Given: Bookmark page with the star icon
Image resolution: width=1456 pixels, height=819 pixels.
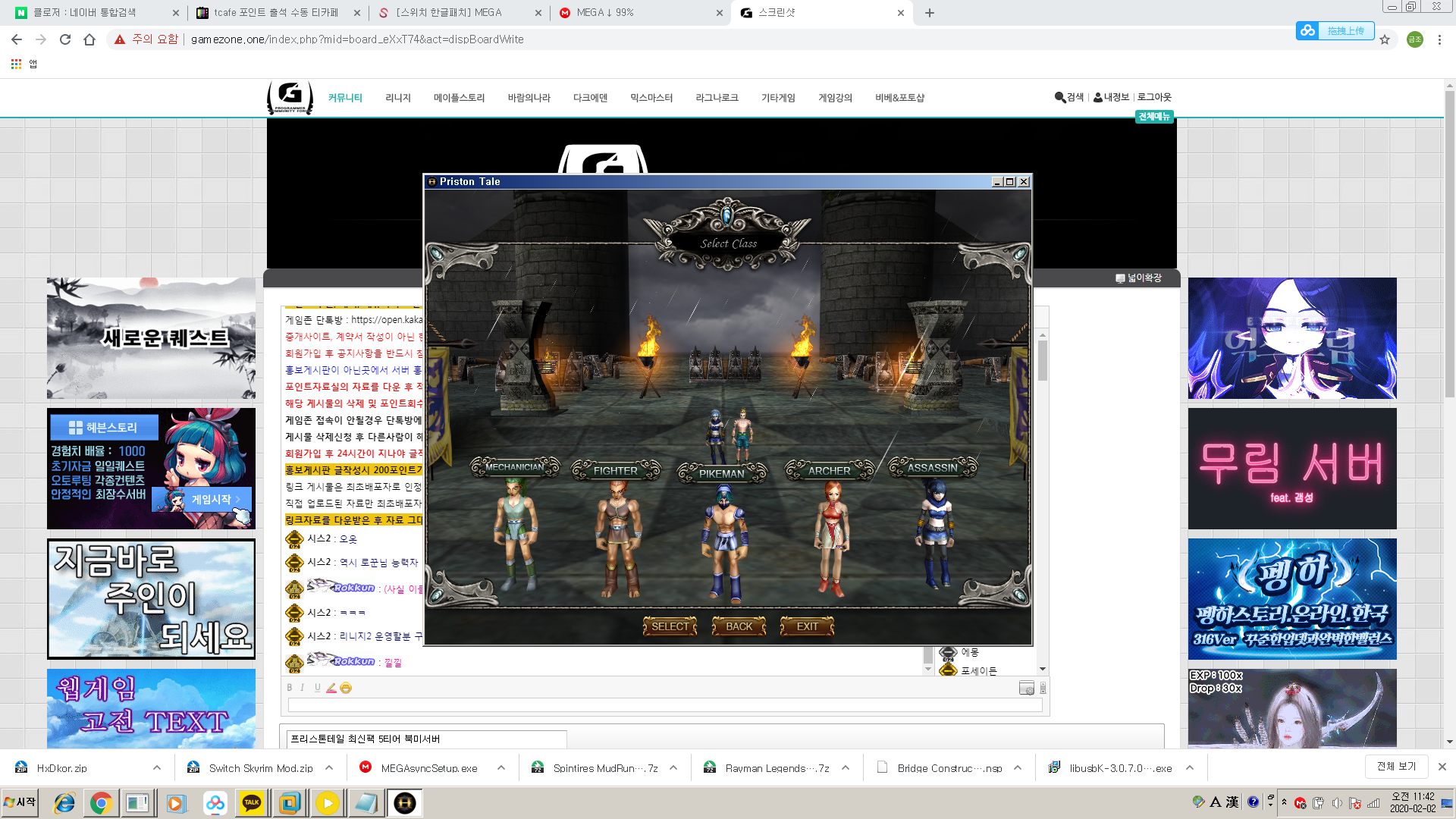Looking at the screenshot, I should tap(1385, 39).
